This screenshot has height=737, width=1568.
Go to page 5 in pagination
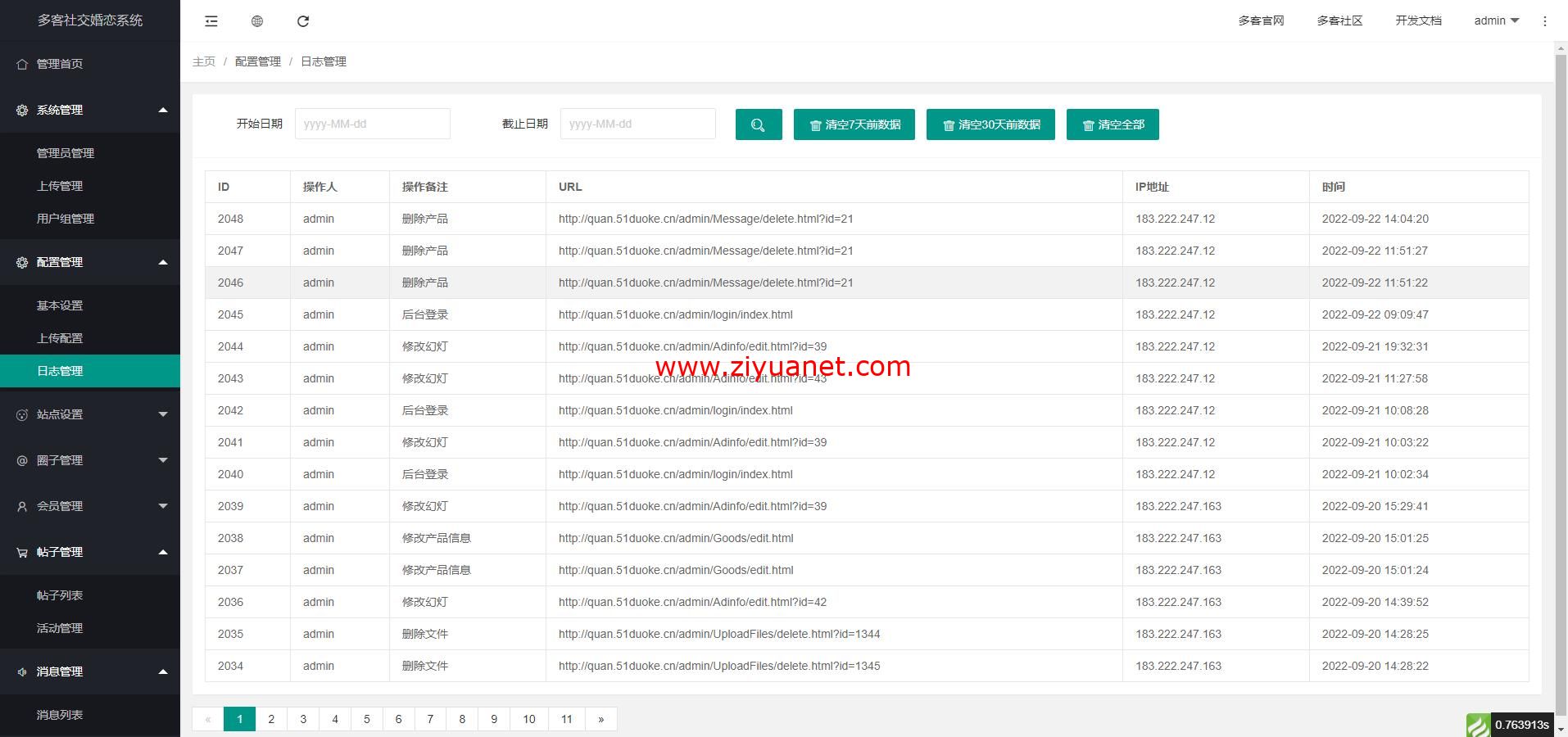pyautogui.click(x=367, y=719)
